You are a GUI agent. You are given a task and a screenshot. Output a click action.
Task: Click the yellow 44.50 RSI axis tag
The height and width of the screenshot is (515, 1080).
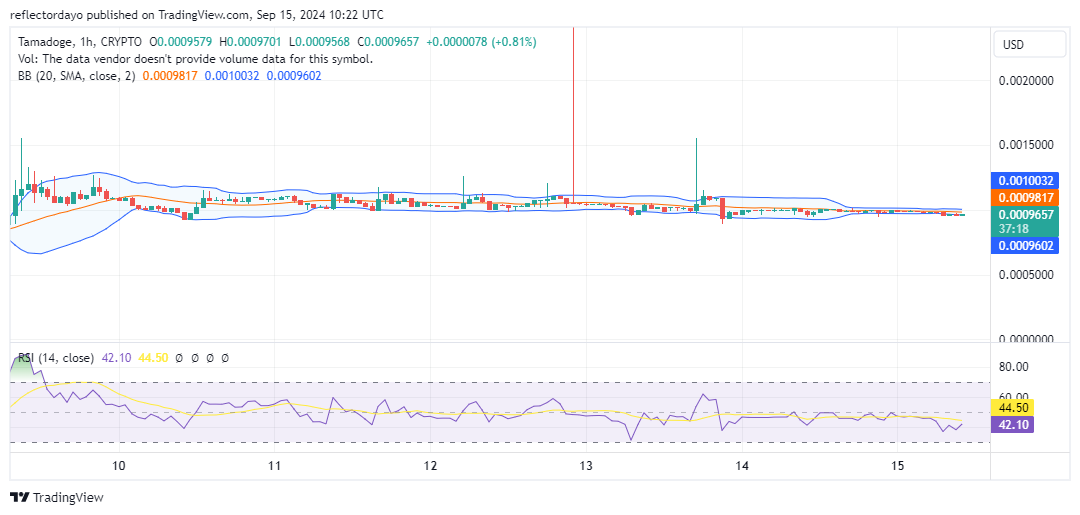[x=1010, y=410]
